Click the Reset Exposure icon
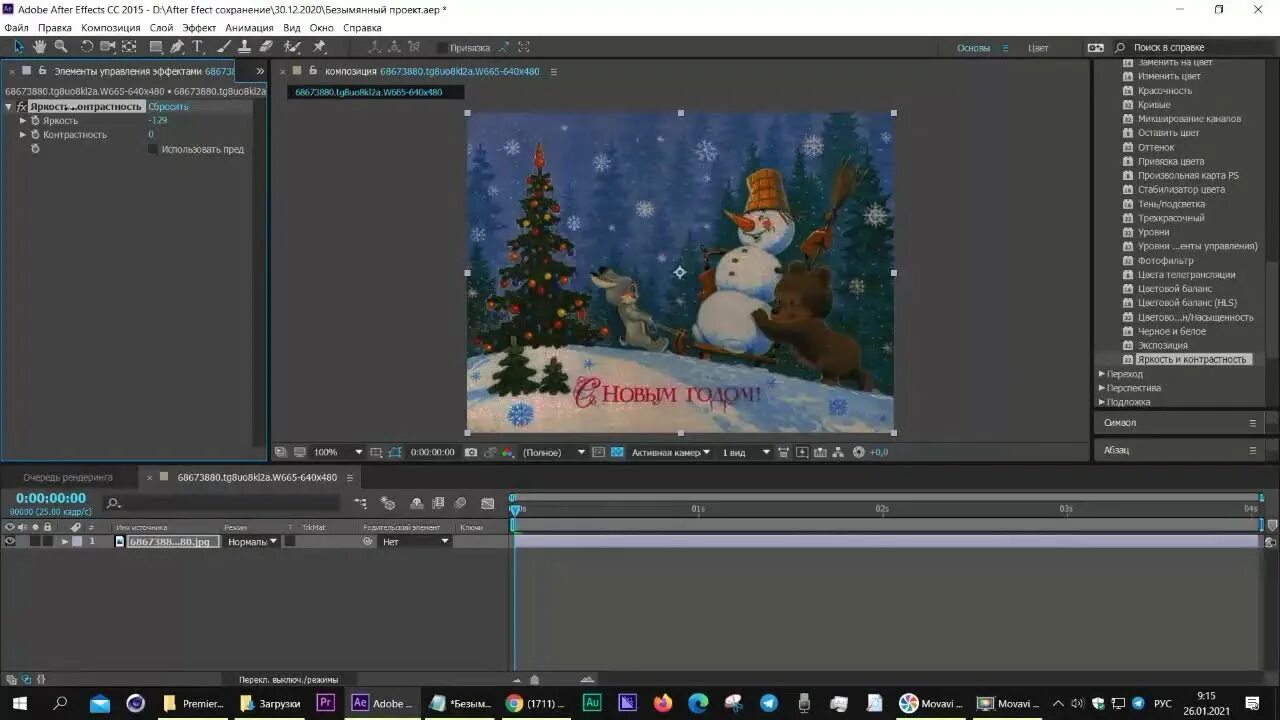The width and height of the screenshot is (1280, 720). [858, 452]
